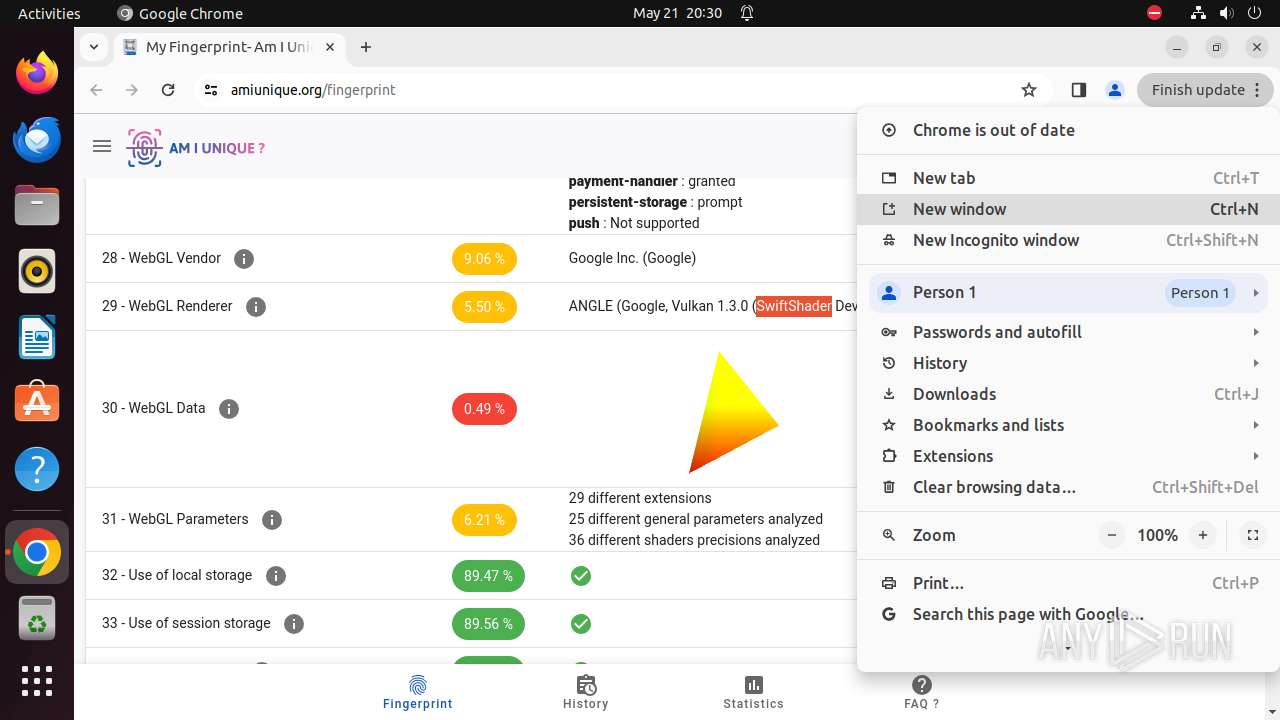Image resolution: width=1280 pixels, height=720 pixels.
Task: Zoom out with the minus button
Action: click(1111, 536)
